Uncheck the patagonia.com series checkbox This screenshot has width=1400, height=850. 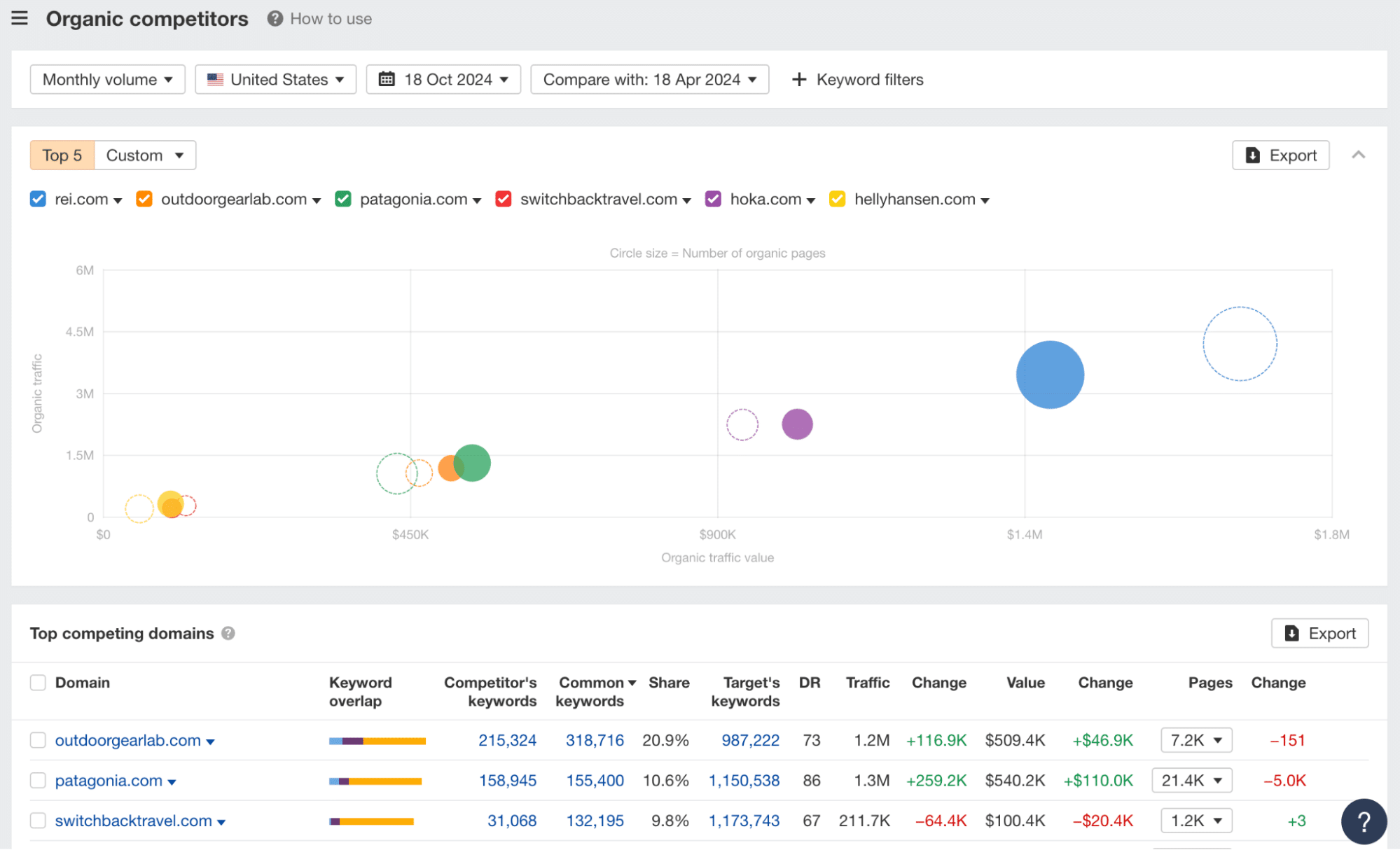click(343, 200)
